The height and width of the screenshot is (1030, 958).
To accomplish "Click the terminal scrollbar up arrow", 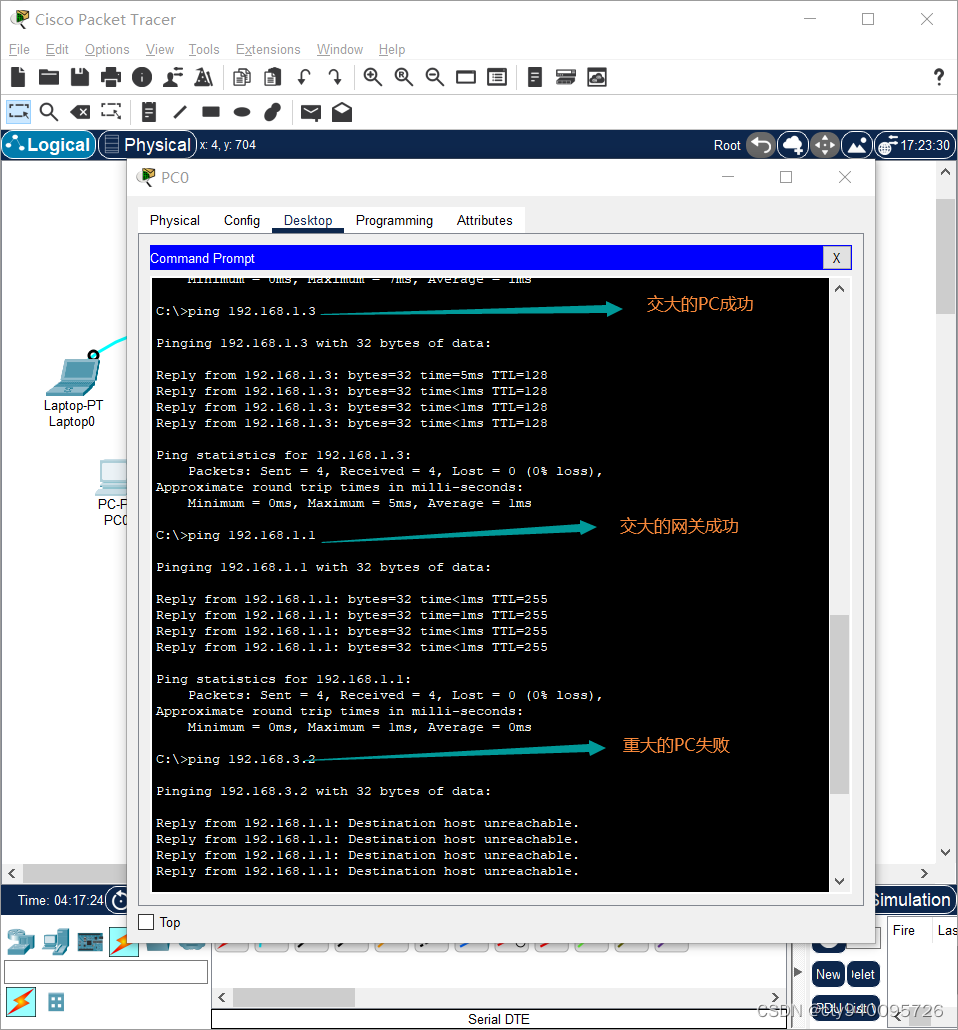I will (840, 288).
